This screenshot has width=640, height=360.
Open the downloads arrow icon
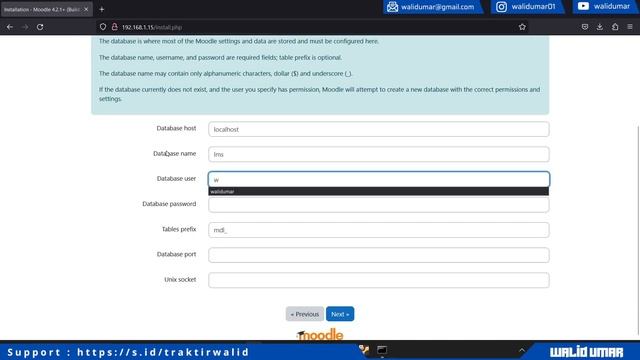tap(600, 27)
